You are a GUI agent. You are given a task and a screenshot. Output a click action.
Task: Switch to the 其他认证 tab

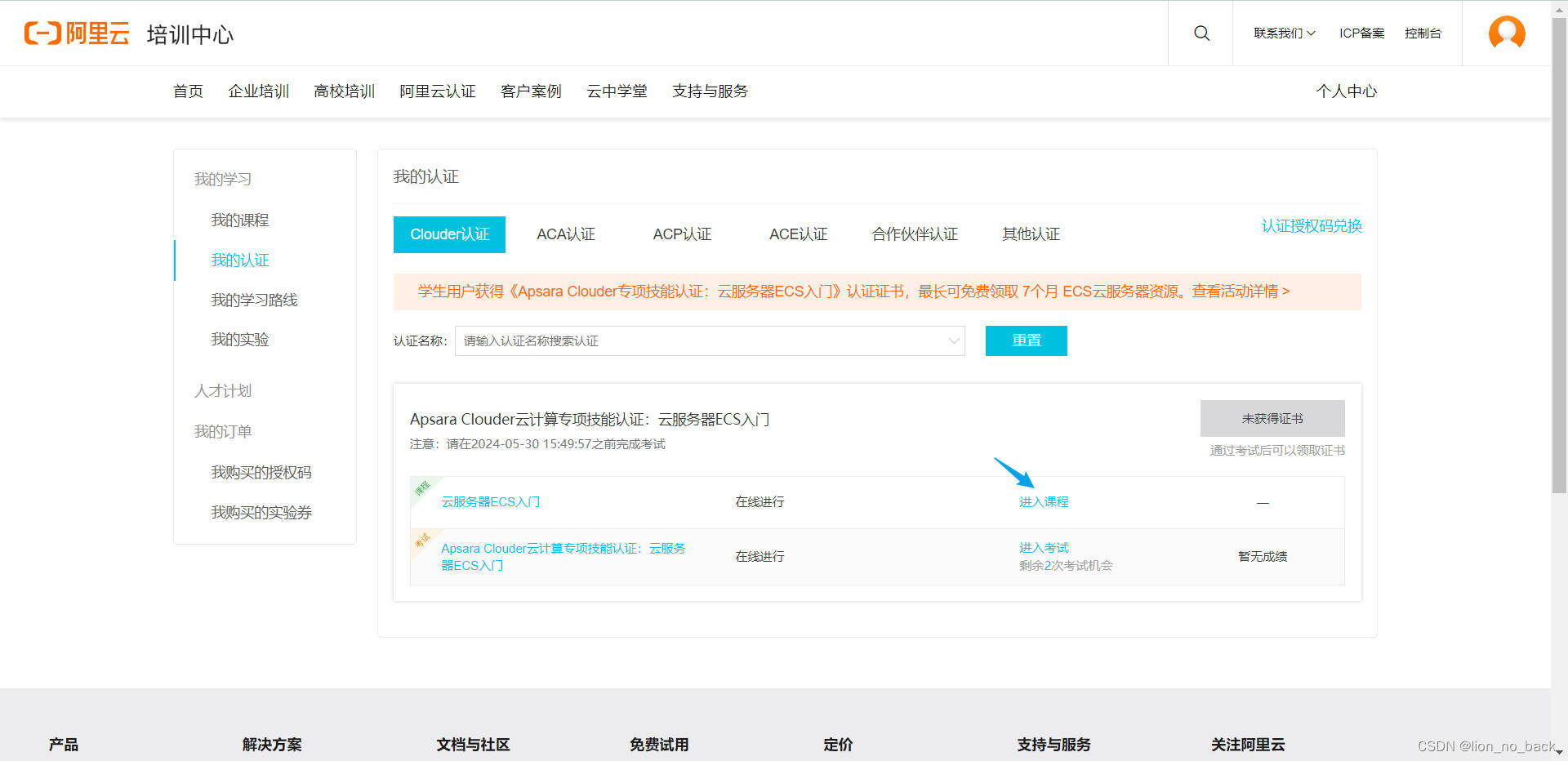[1031, 234]
